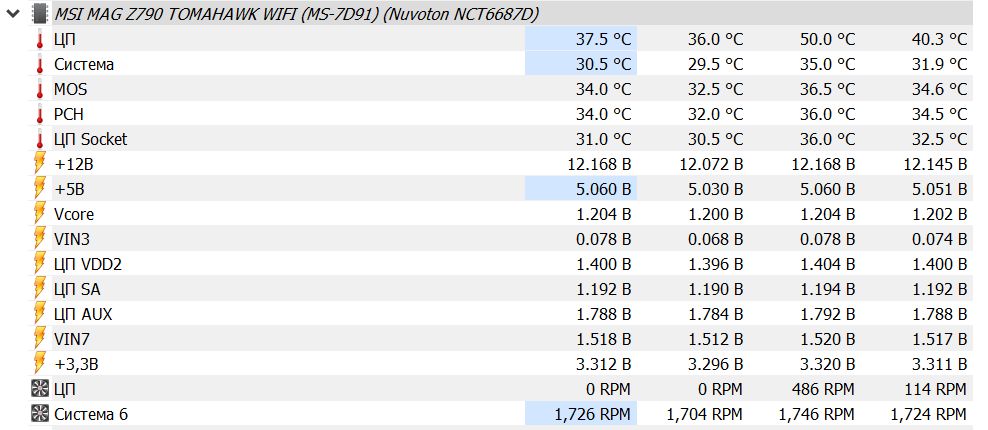Click the Система current value 30.5 °C
The height and width of the screenshot is (430, 988).
click(603, 64)
